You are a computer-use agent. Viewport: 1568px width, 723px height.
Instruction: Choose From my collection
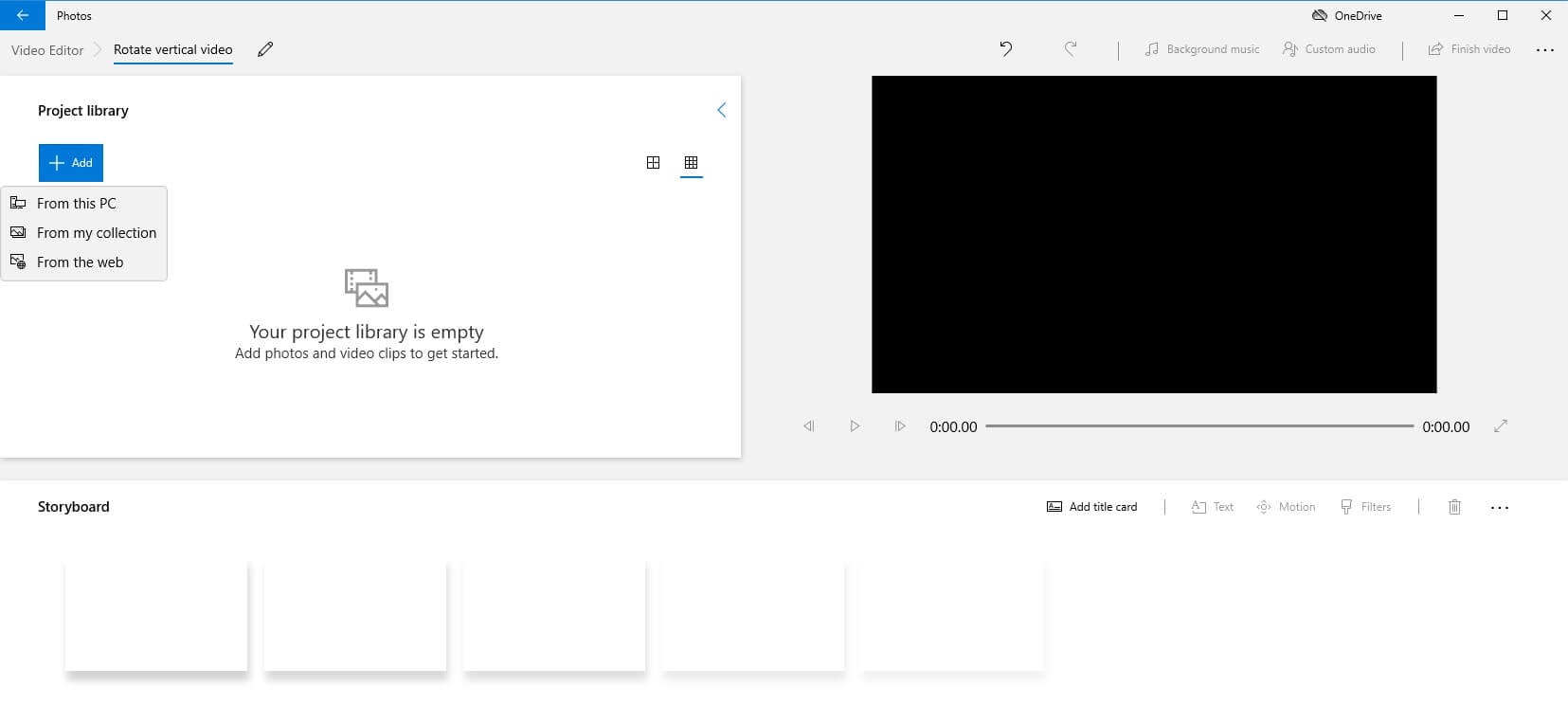pos(84,232)
